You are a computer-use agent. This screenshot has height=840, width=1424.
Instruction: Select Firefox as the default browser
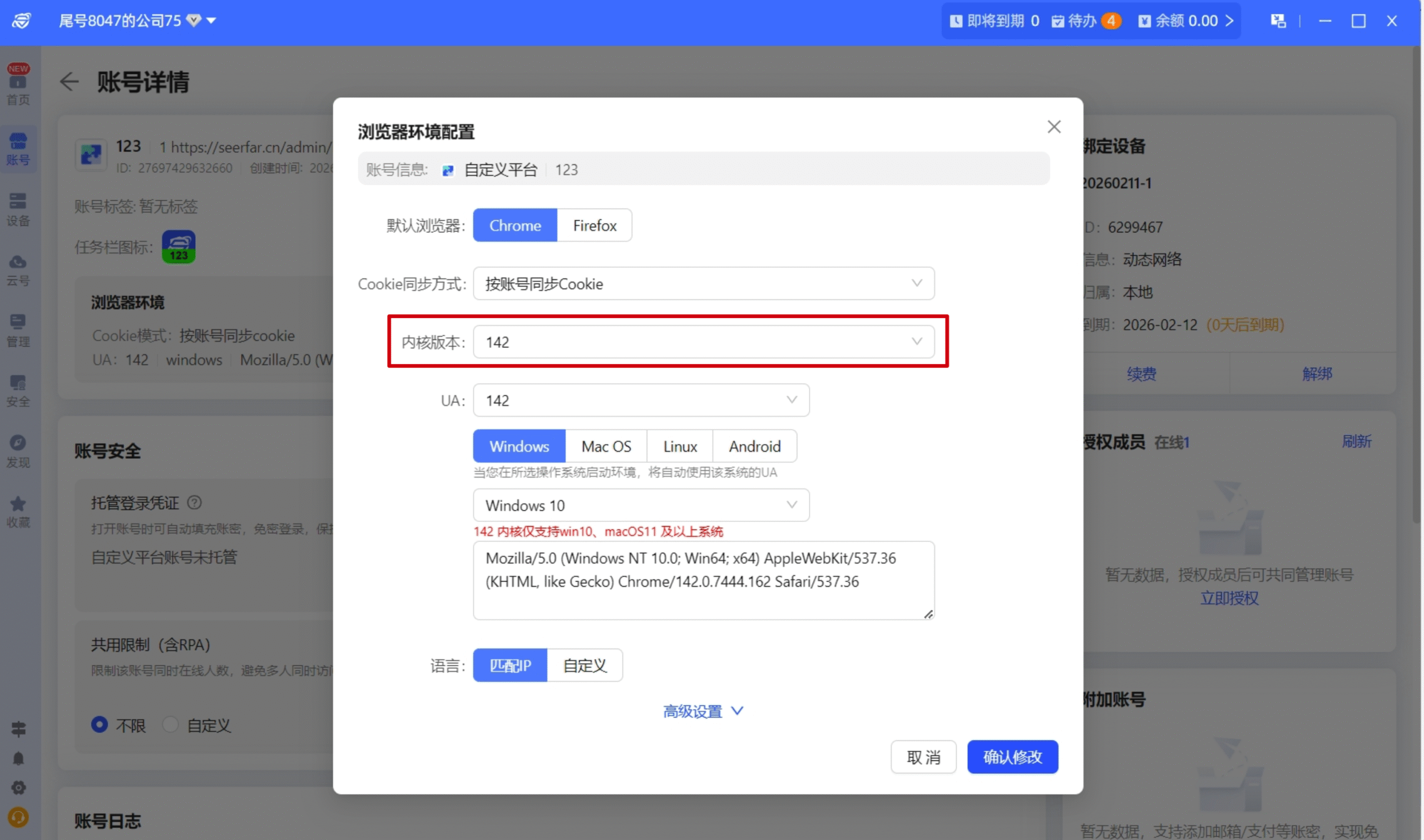coord(594,225)
